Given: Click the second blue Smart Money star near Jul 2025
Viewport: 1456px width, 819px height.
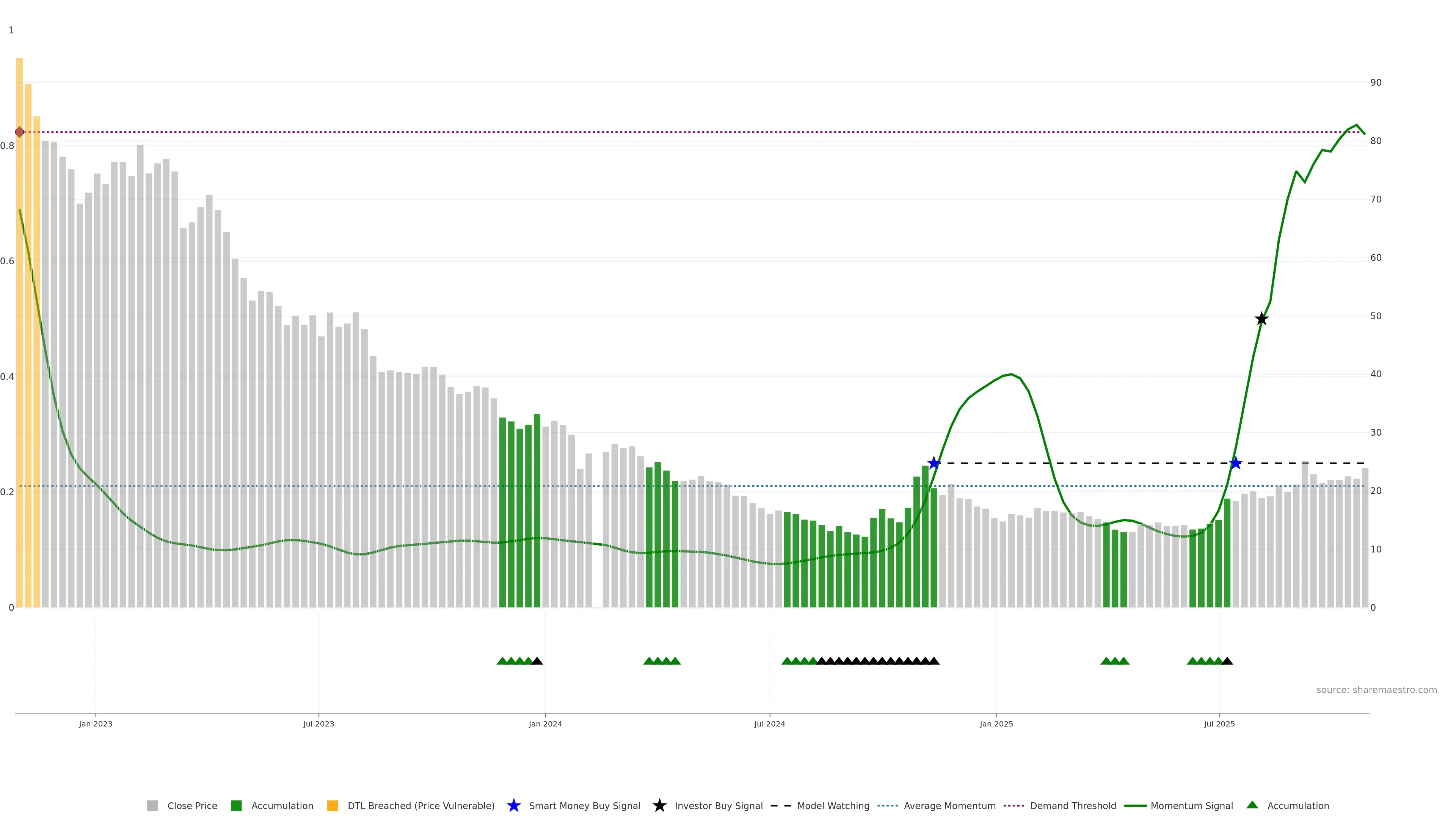Looking at the screenshot, I should tap(1236, 463).
